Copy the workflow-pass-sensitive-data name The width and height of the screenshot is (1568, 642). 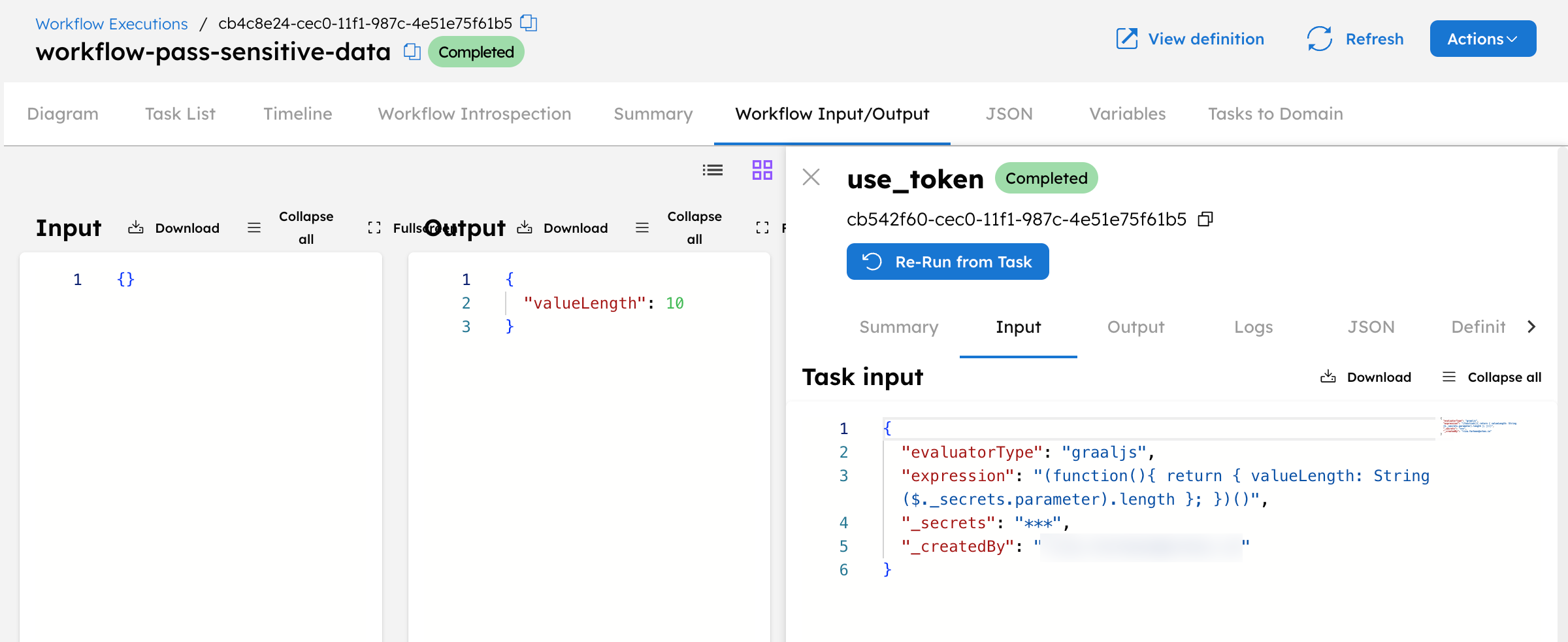coord(412,52)
